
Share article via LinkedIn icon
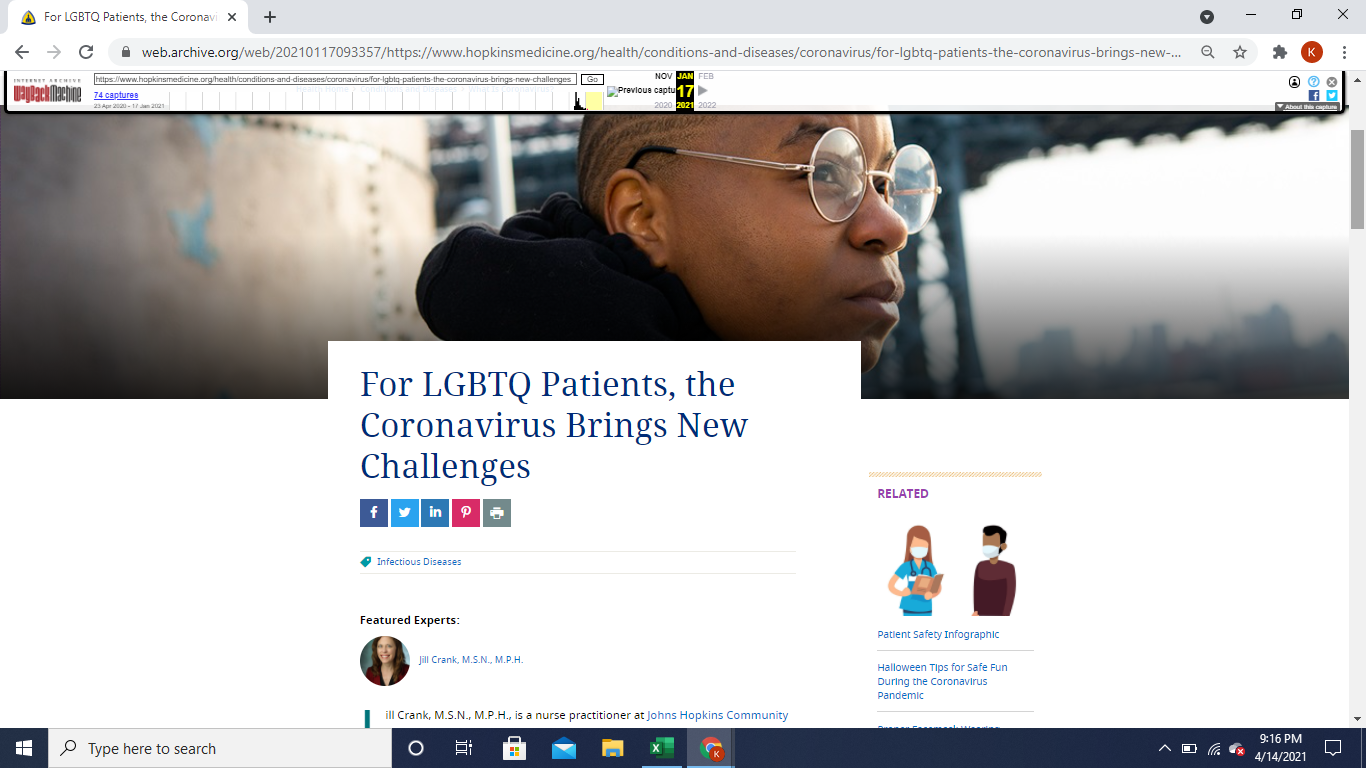[435, 513]
